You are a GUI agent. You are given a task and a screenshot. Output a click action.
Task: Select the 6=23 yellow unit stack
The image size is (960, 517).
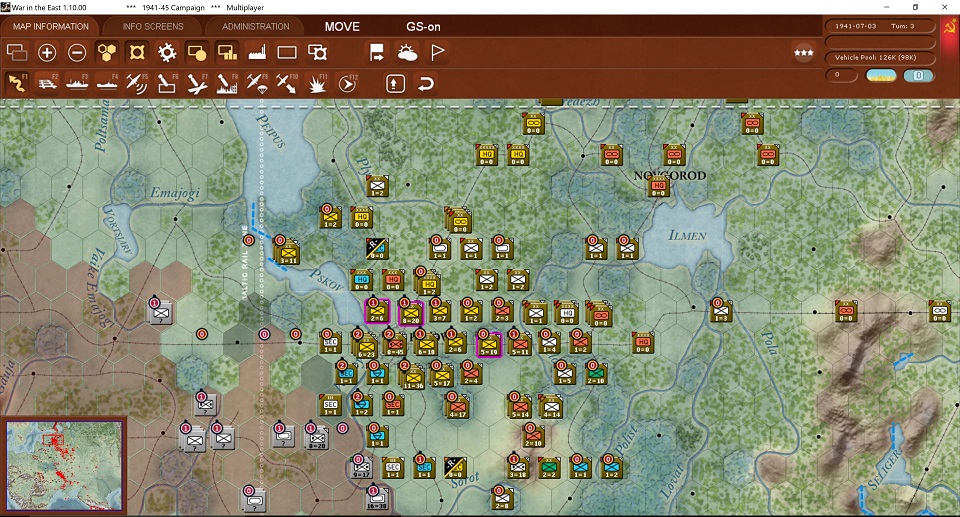(x=366, y=346)
